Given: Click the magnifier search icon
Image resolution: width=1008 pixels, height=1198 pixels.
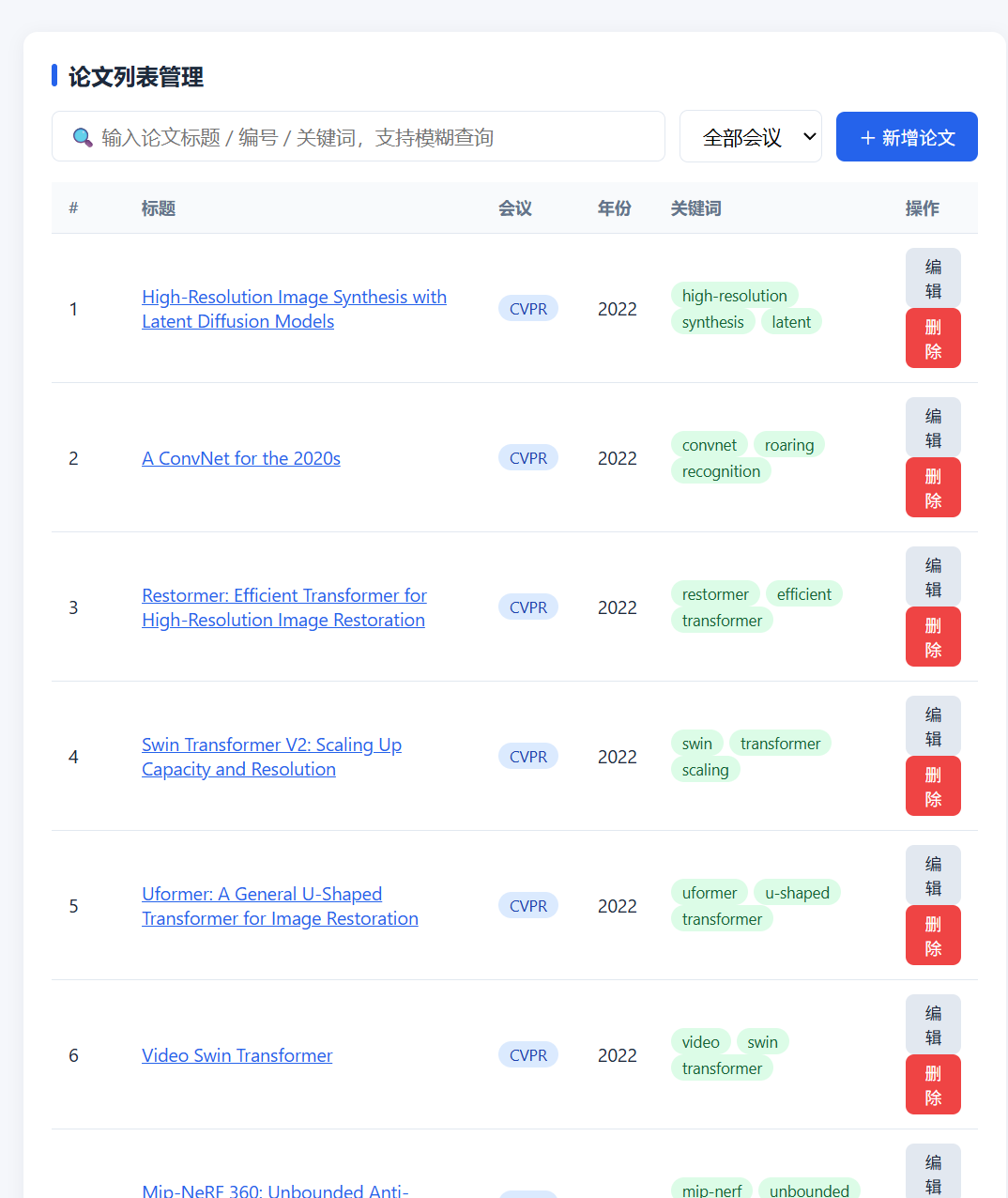Looking at the screenshot, I should [x=83, y=137].
